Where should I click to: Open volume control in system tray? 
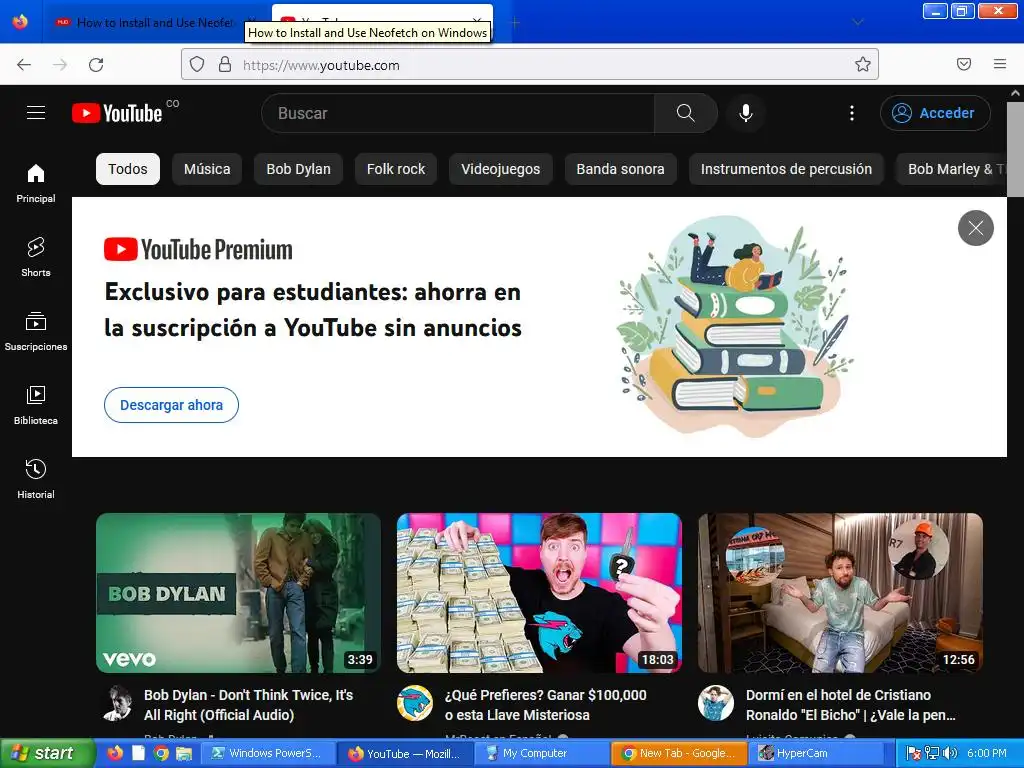(950, 753)
